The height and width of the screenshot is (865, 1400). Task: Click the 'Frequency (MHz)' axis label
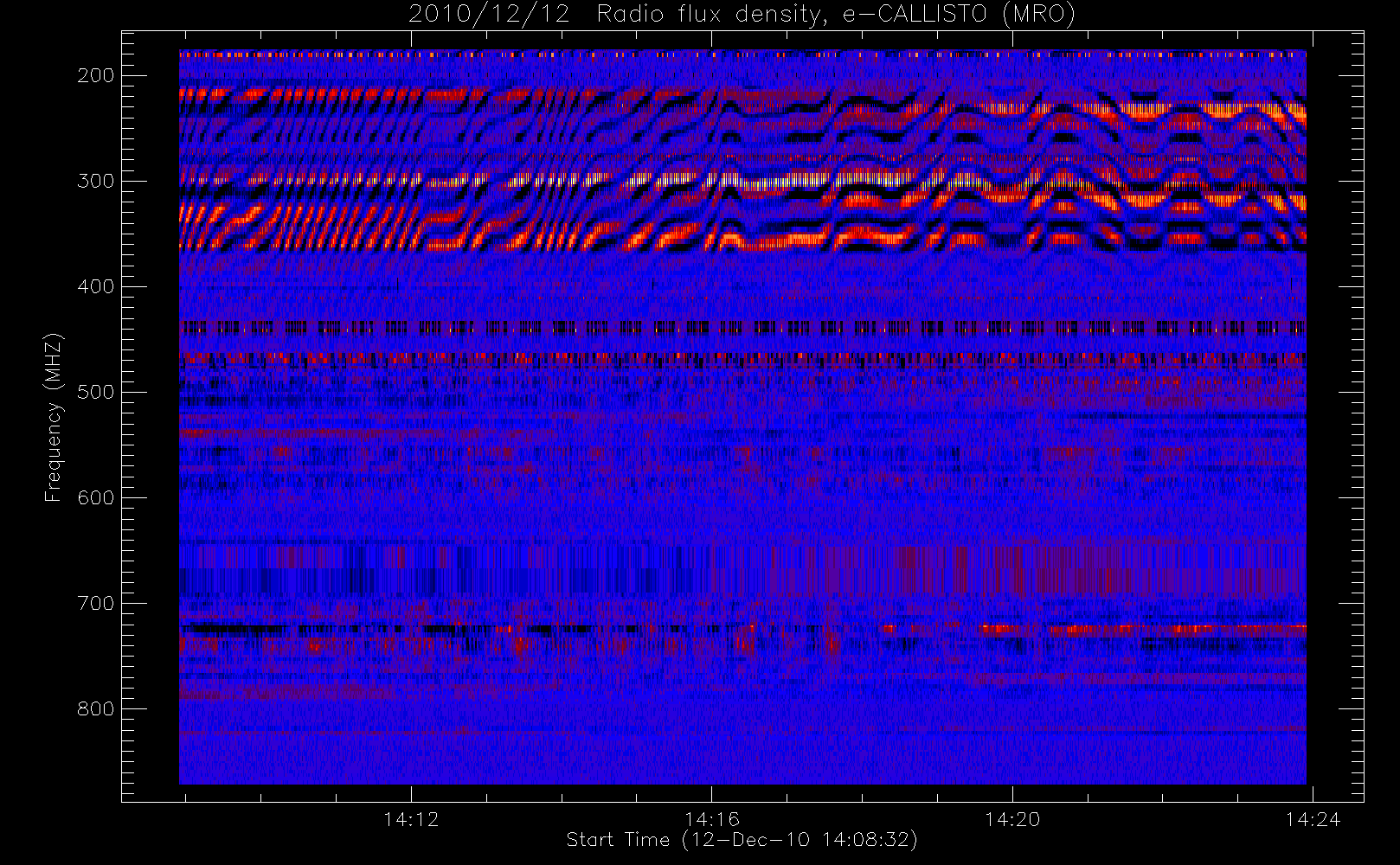click(54, 417)
